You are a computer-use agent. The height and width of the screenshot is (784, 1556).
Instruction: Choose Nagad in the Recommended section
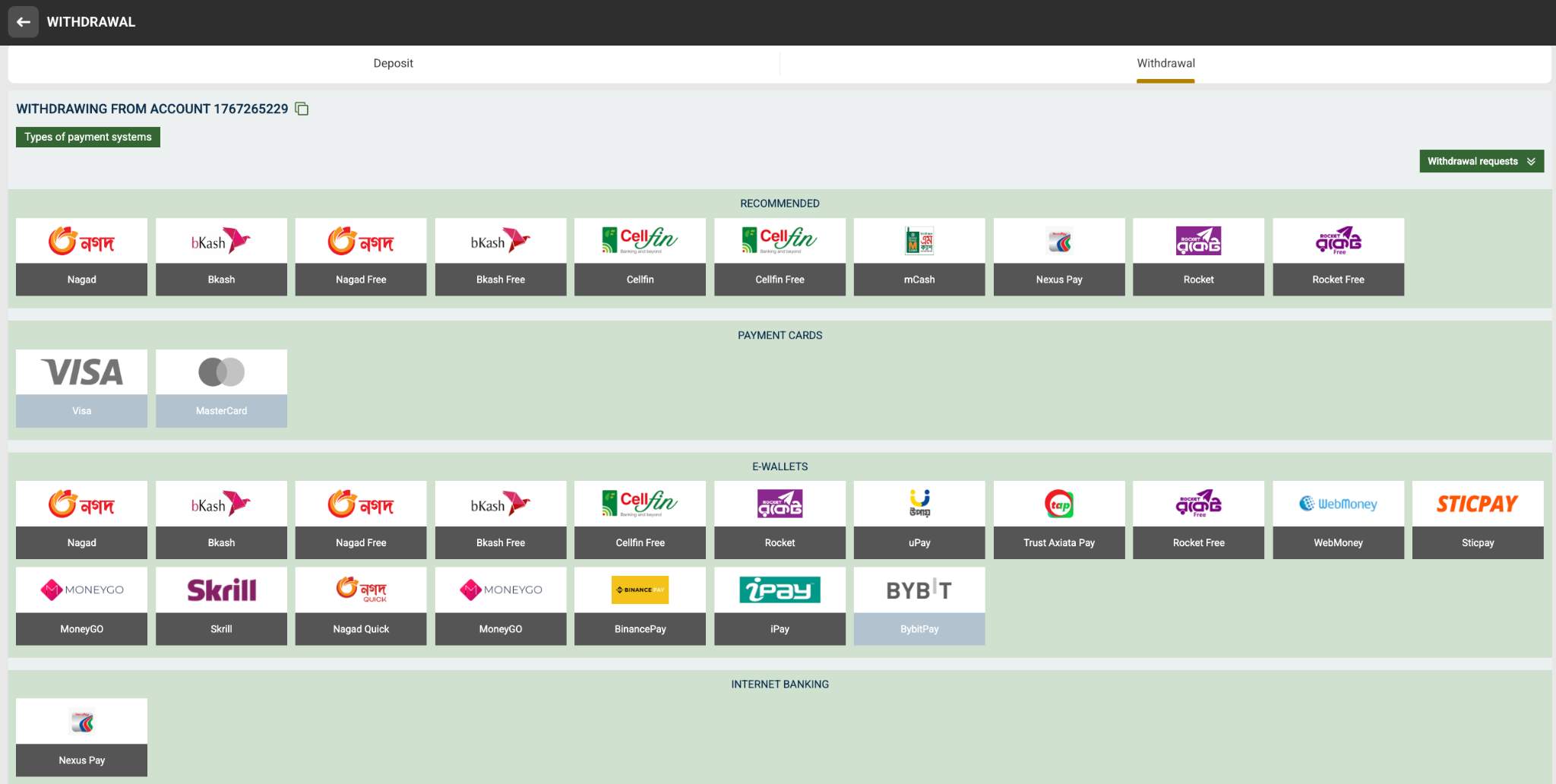coord(81,257)
